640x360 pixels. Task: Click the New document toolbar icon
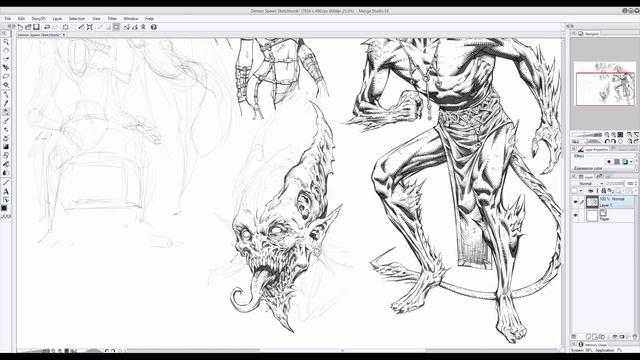pyautogui.click(x=20, y=27)
